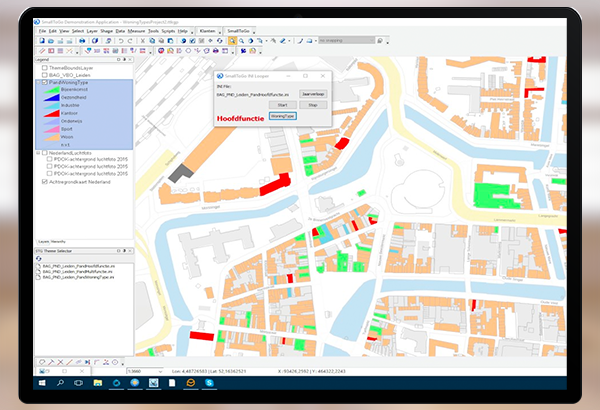Collapse the NederlandLuchtfoto group
The width and height of the screenshot is (600, 410).
click(38, 153)
